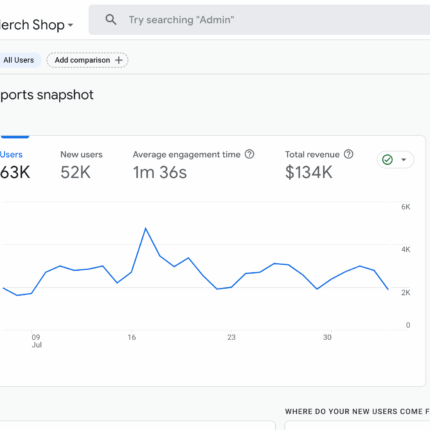Click the 30 date axis label
The width and height of the screenshot is (430, 430).
pyautogui.click(x=327, y=337)
